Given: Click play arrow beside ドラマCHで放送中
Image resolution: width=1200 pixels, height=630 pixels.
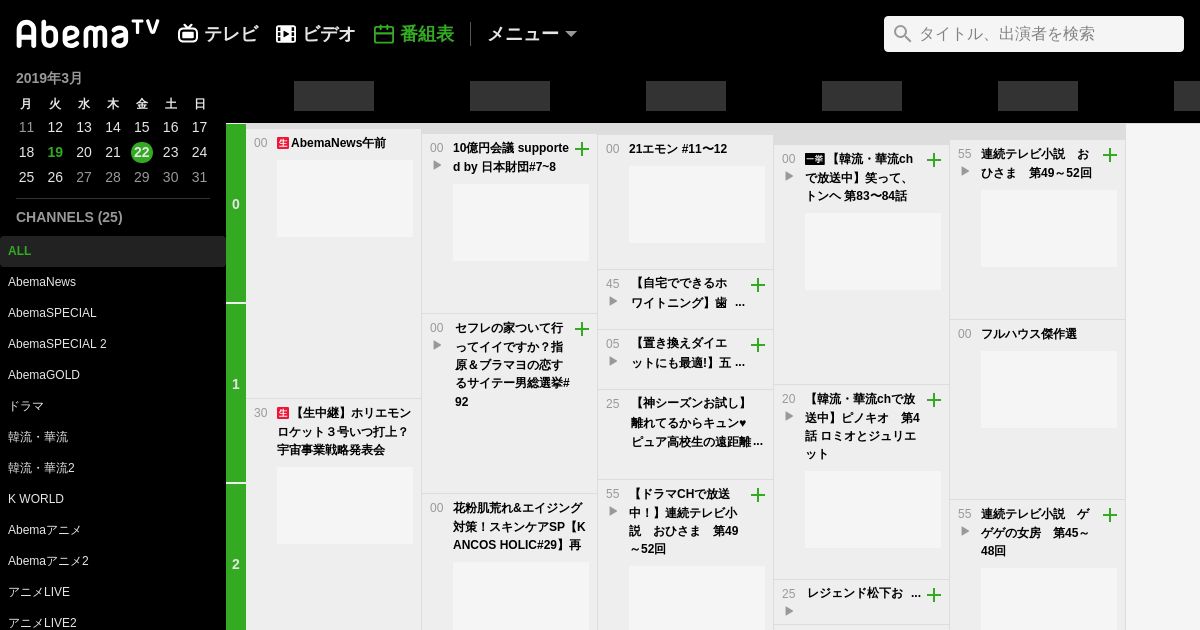Looking at the screenshot, I should tap(613, 511).
